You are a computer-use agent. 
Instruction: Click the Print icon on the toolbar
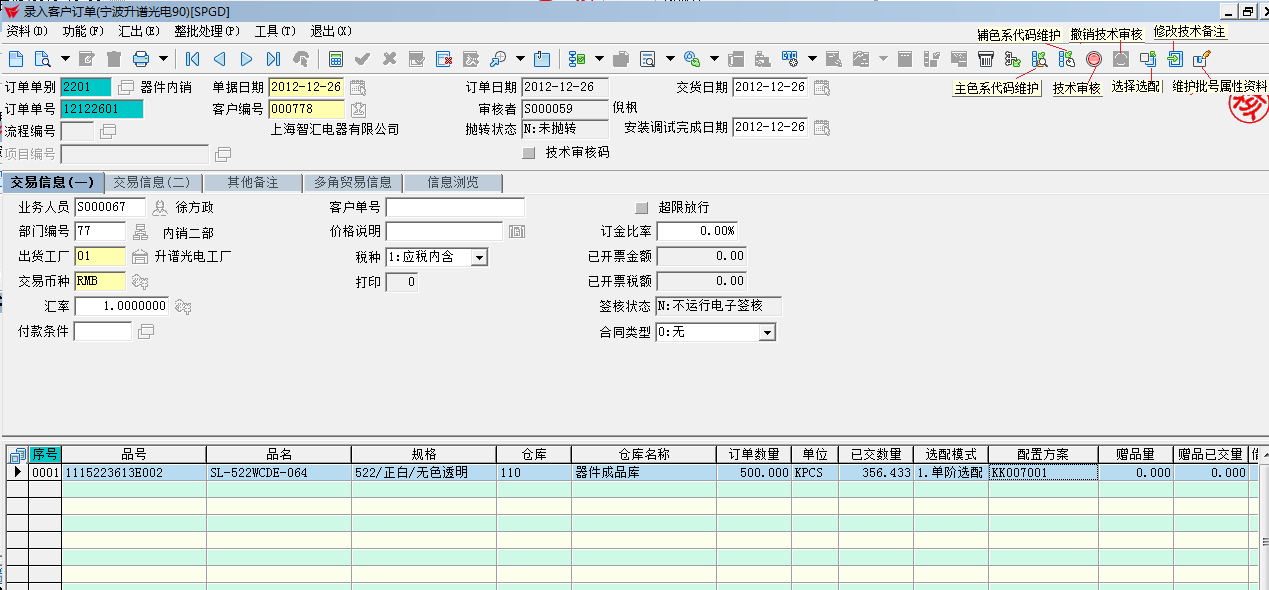click(140, 59)
